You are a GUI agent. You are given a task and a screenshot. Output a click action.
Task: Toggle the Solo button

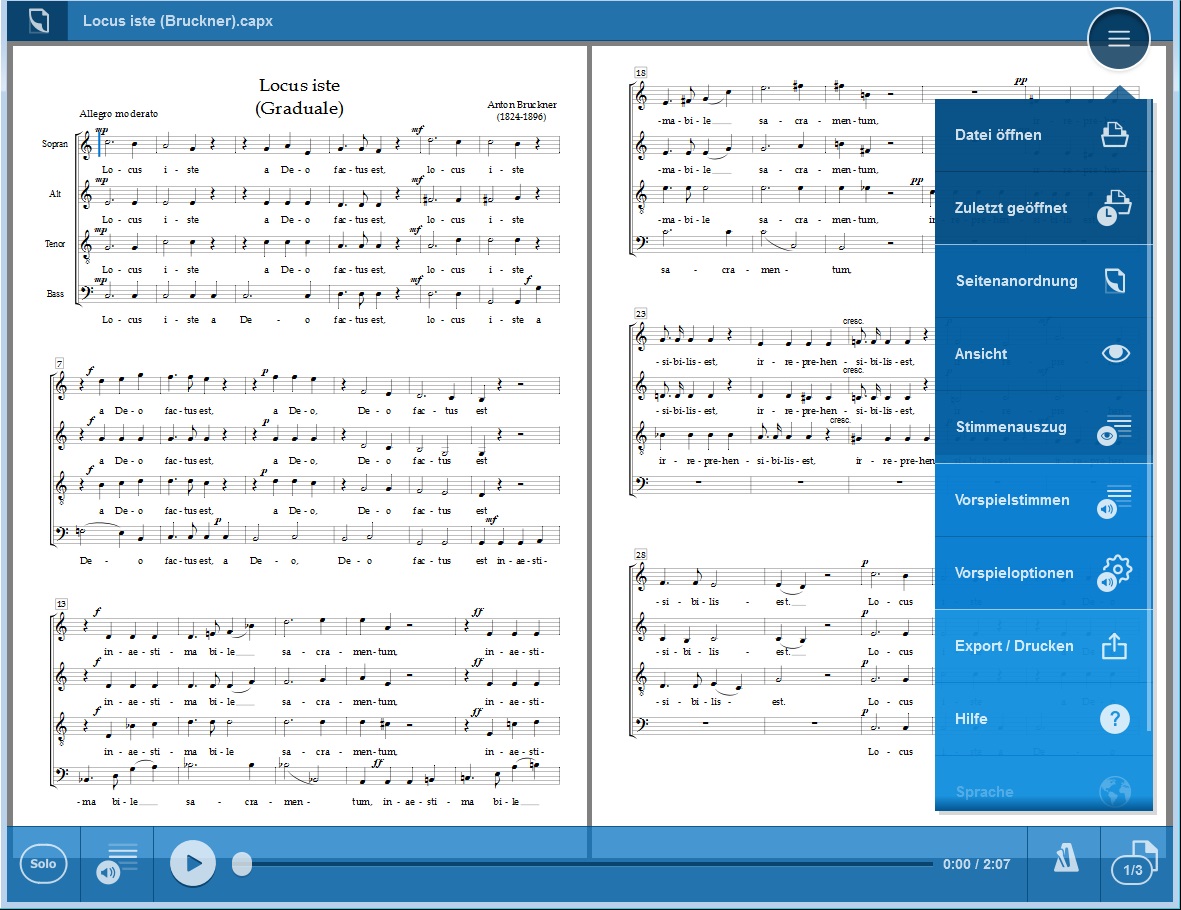(43, 864)
